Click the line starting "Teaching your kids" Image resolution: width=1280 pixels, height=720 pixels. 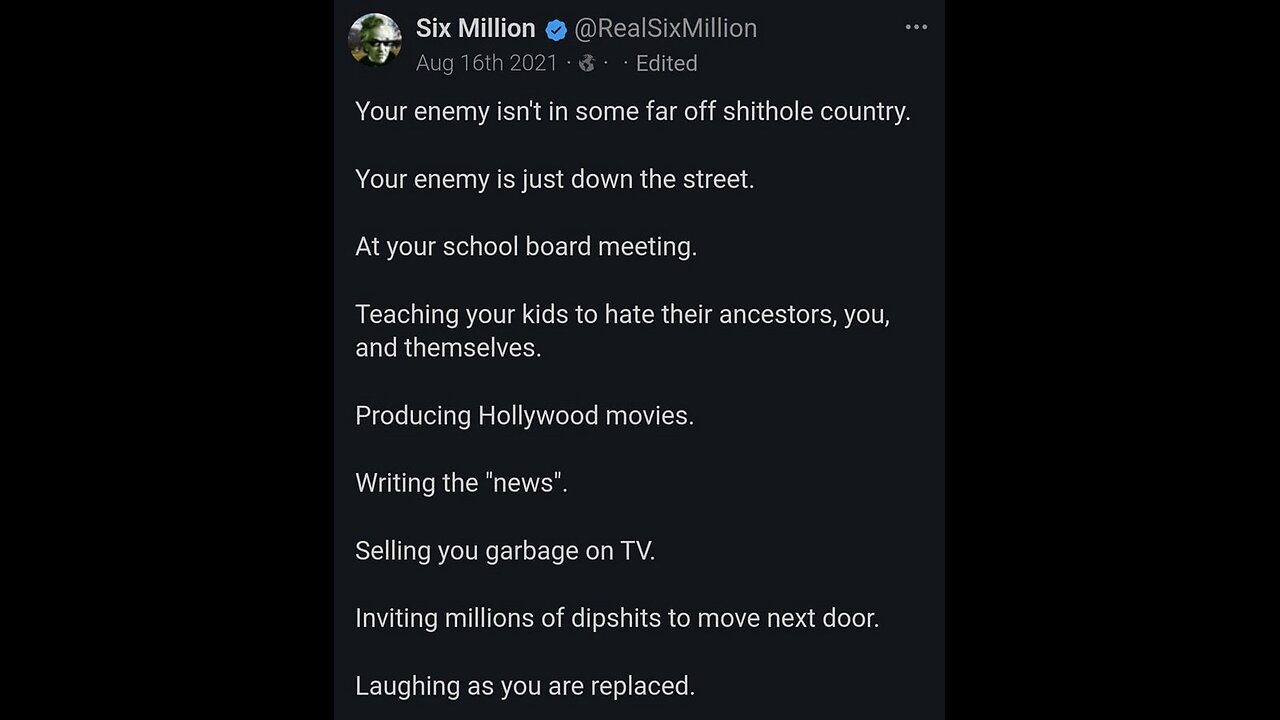pyautogui.click(x=622, y=314)
